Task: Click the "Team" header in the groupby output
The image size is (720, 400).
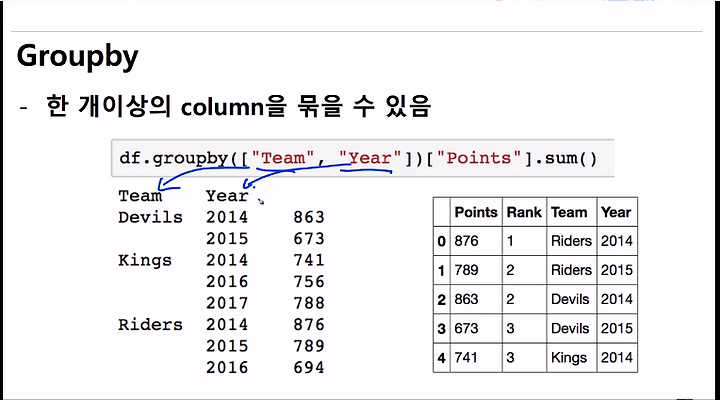Action: pyautogui.click(x=140, y=196)
